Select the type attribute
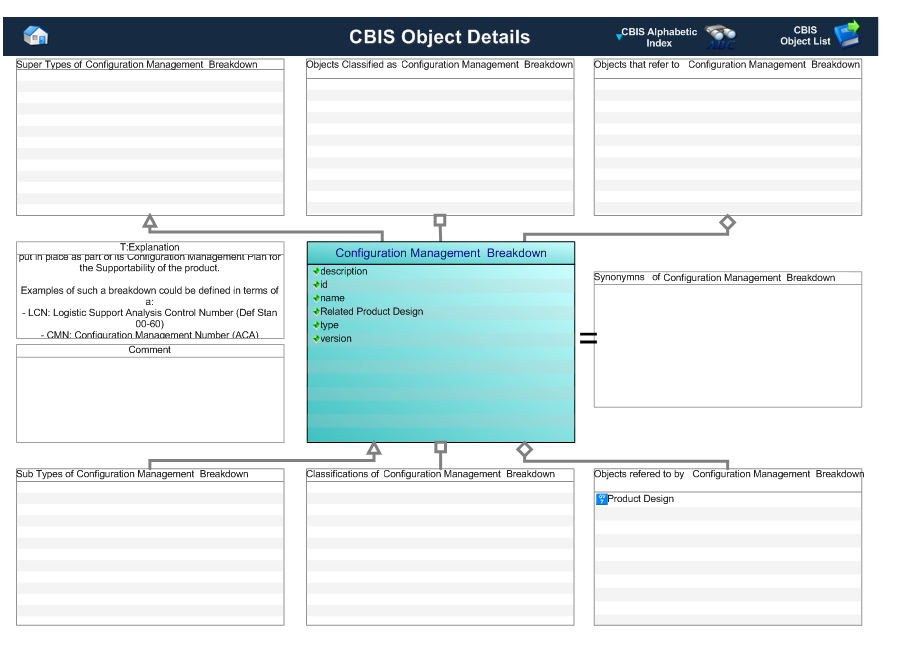This screenshot has height=653, width=917. point(329,325)
